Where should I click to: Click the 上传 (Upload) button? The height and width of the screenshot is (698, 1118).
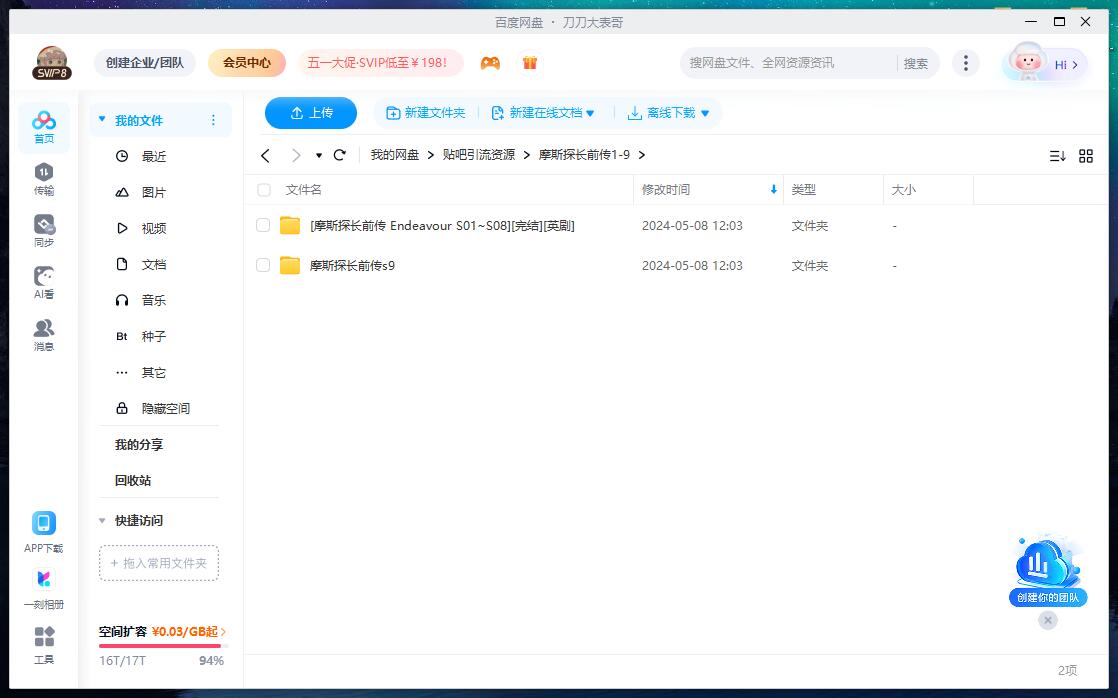(x=310, y=113)
